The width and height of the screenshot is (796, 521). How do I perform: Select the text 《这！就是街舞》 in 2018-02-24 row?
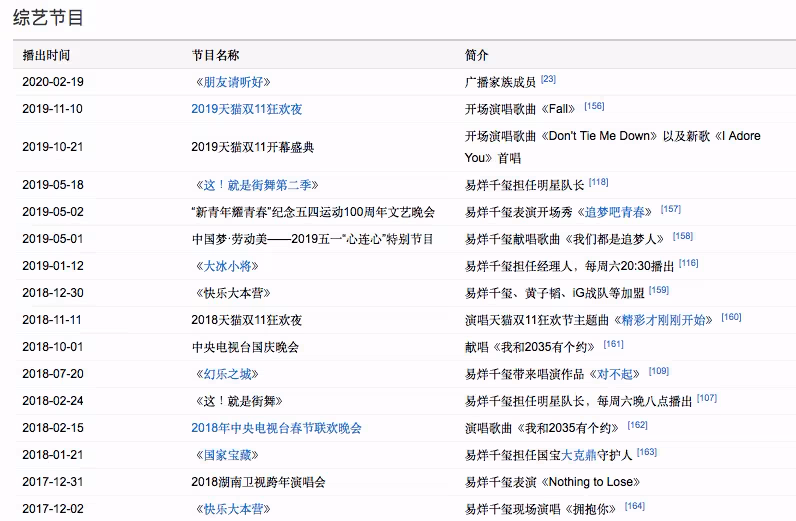[238, 401]
